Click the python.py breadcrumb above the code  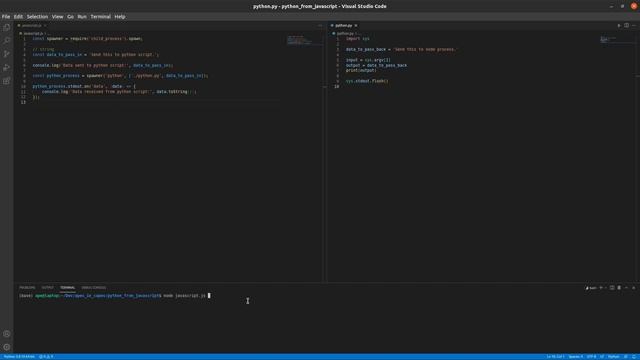(345, 33)
